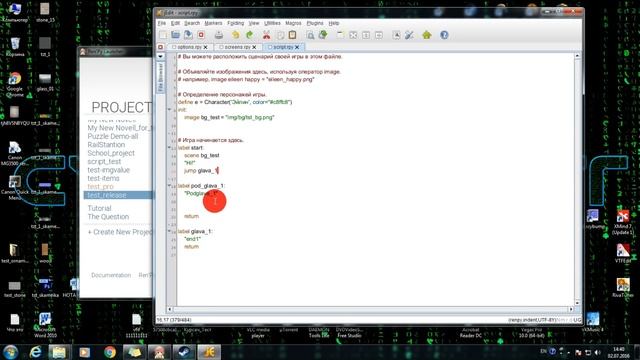Click the Global Options tools icon
640x360 pixels.
click(x=409, y=35)
